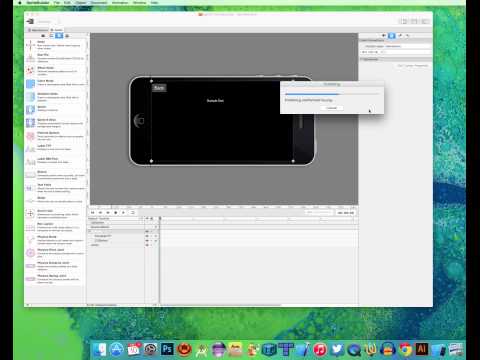This screenshot has height=360, width=480.
Task: Switch to highlighted node library tab
Action: [59, 36]
